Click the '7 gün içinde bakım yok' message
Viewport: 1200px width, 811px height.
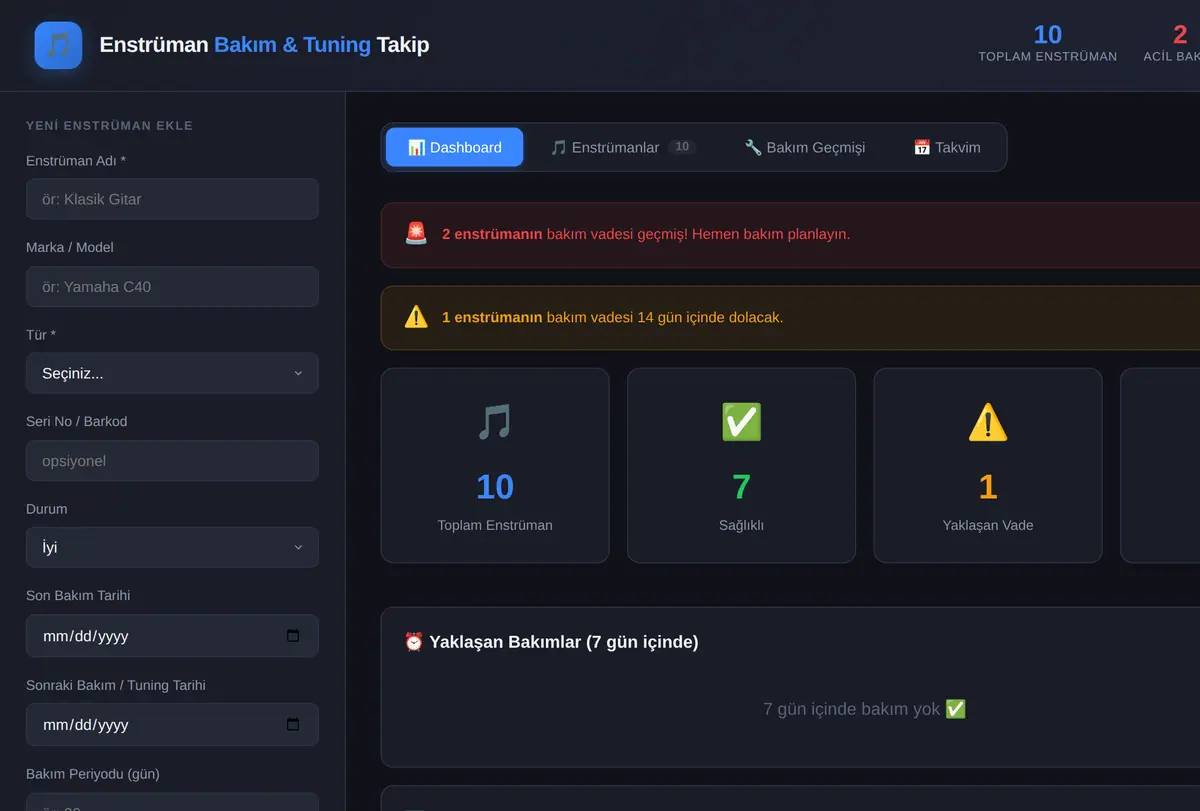(x=864, y=709)
